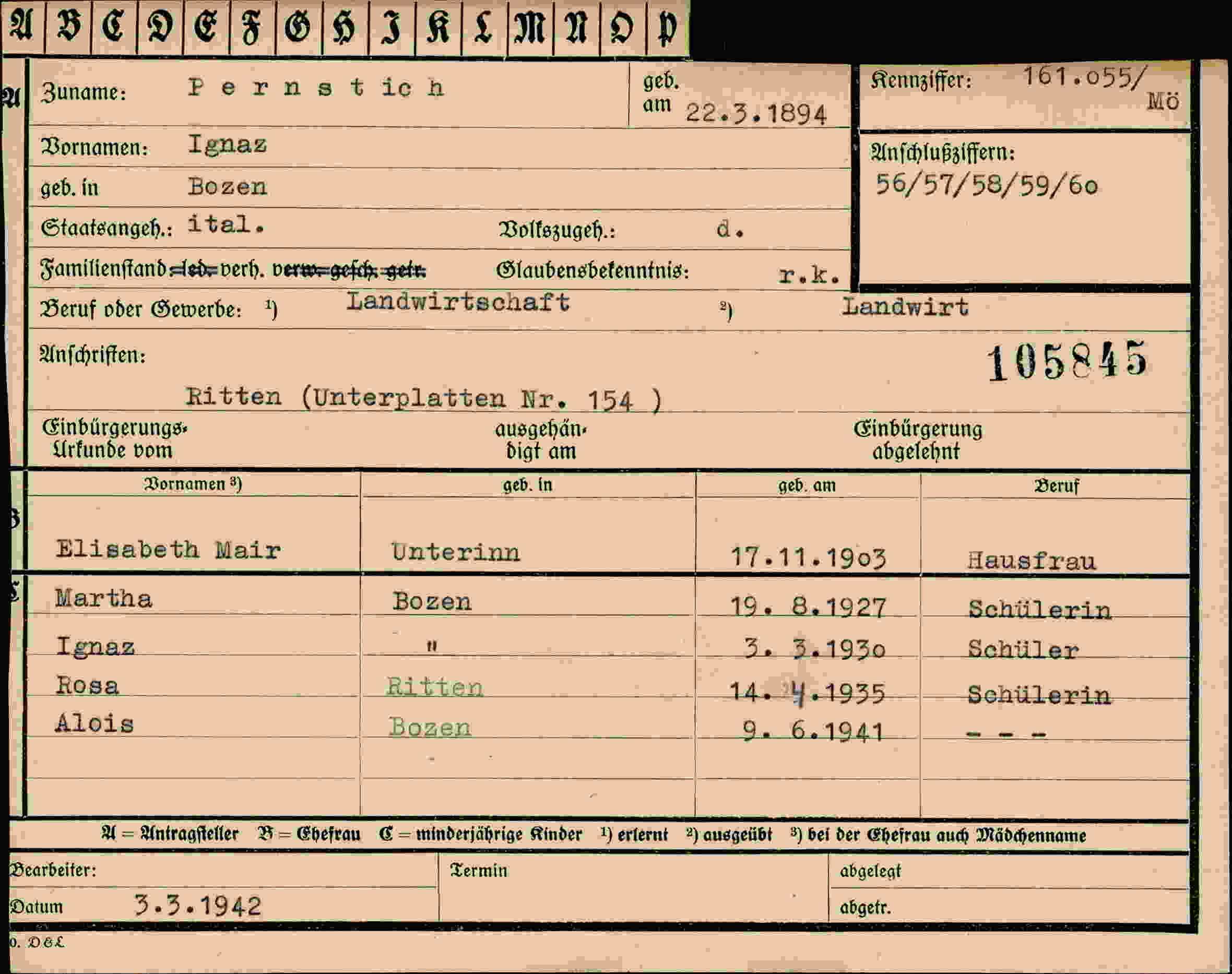
Task: Select index tab letter K
Action: (438, 27)
